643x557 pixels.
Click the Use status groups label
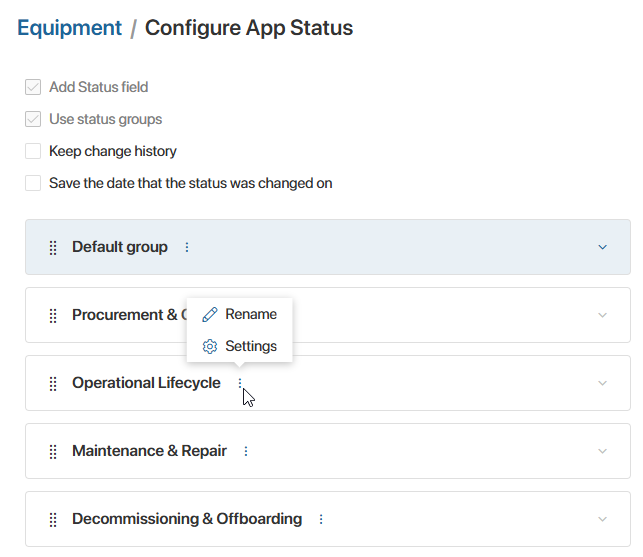(105, 119)
